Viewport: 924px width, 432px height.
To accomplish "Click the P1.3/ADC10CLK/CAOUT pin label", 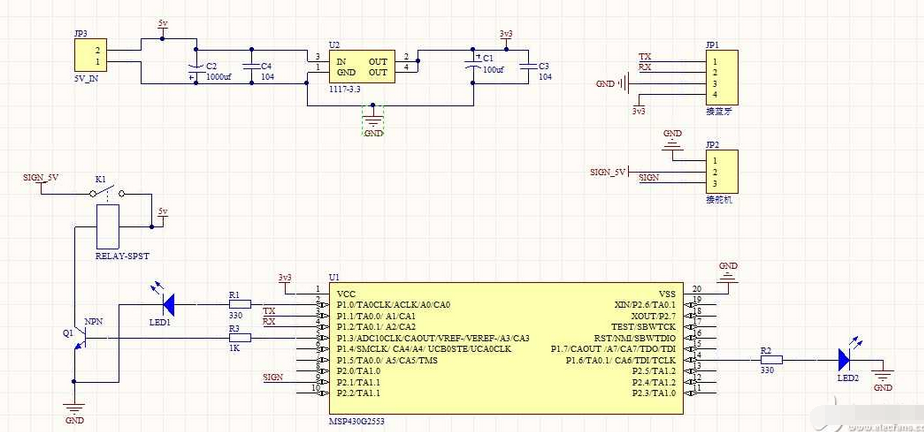I will [x=433, y=338].
